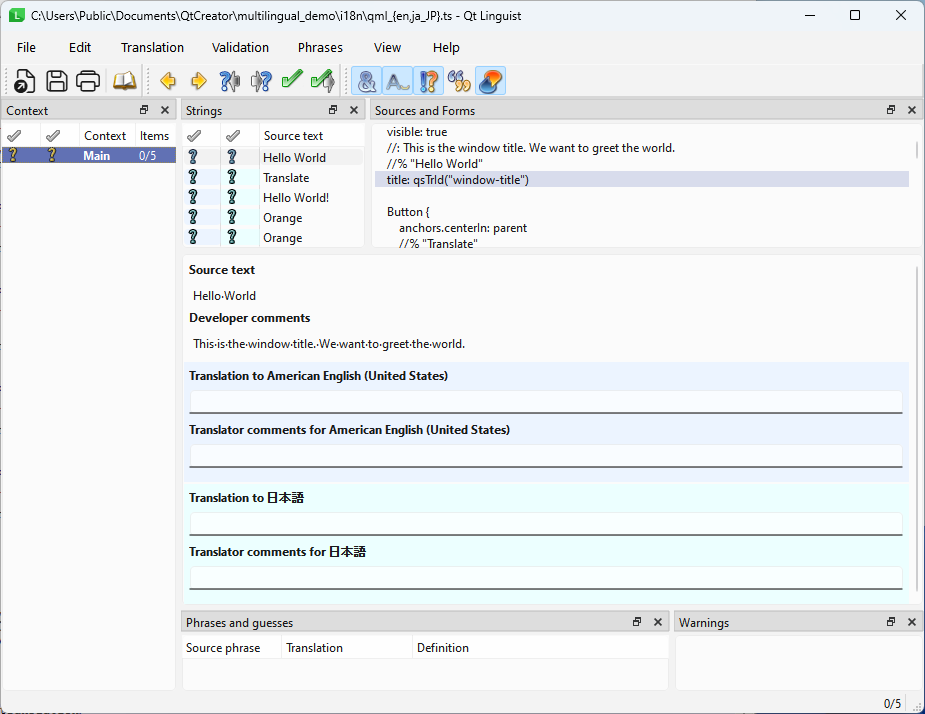Click the Open file toolbar icon
The height and width of the screenshot is (714, 925).
25,81
